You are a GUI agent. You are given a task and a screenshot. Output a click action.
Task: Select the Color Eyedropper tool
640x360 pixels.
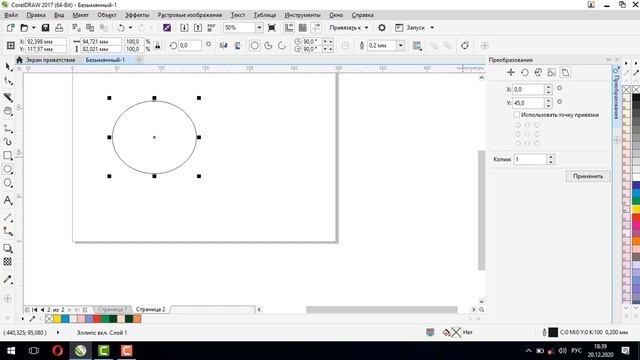(x=8, y=279)
